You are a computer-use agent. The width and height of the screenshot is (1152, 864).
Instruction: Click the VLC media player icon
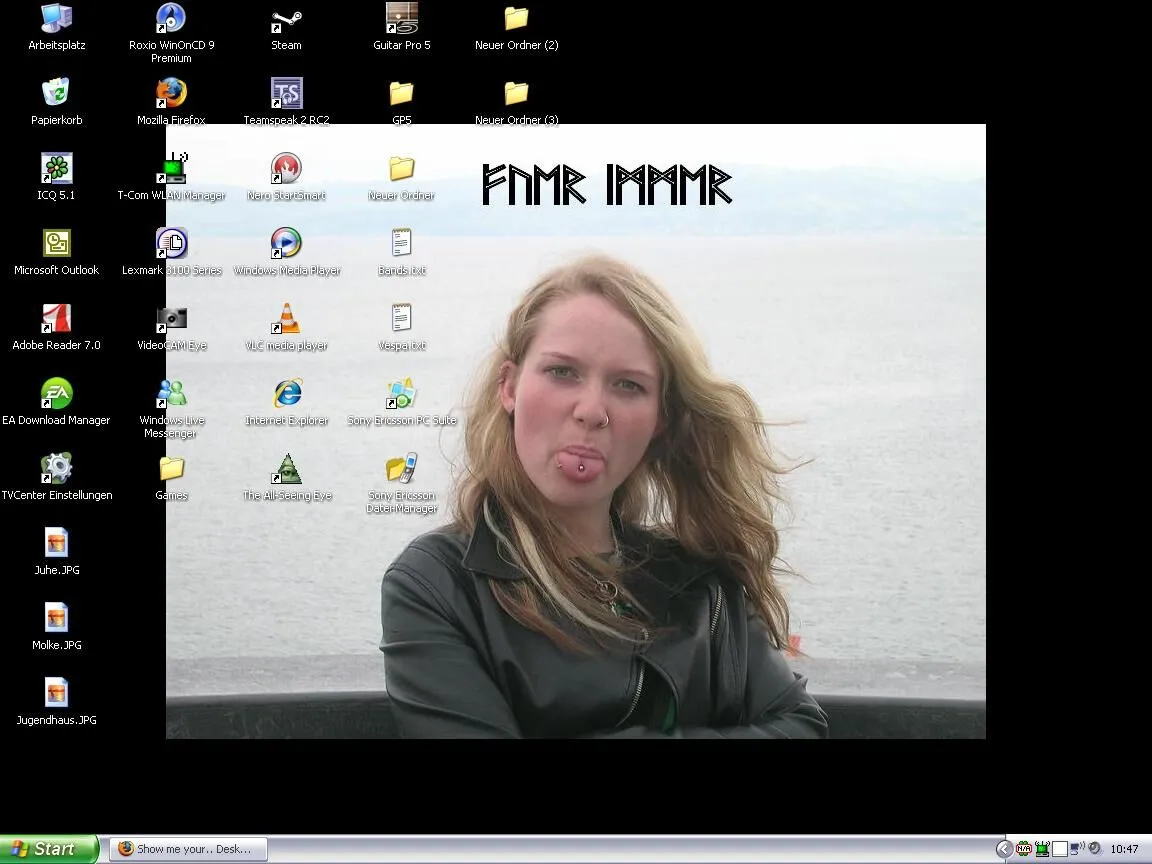pos(286,319)
